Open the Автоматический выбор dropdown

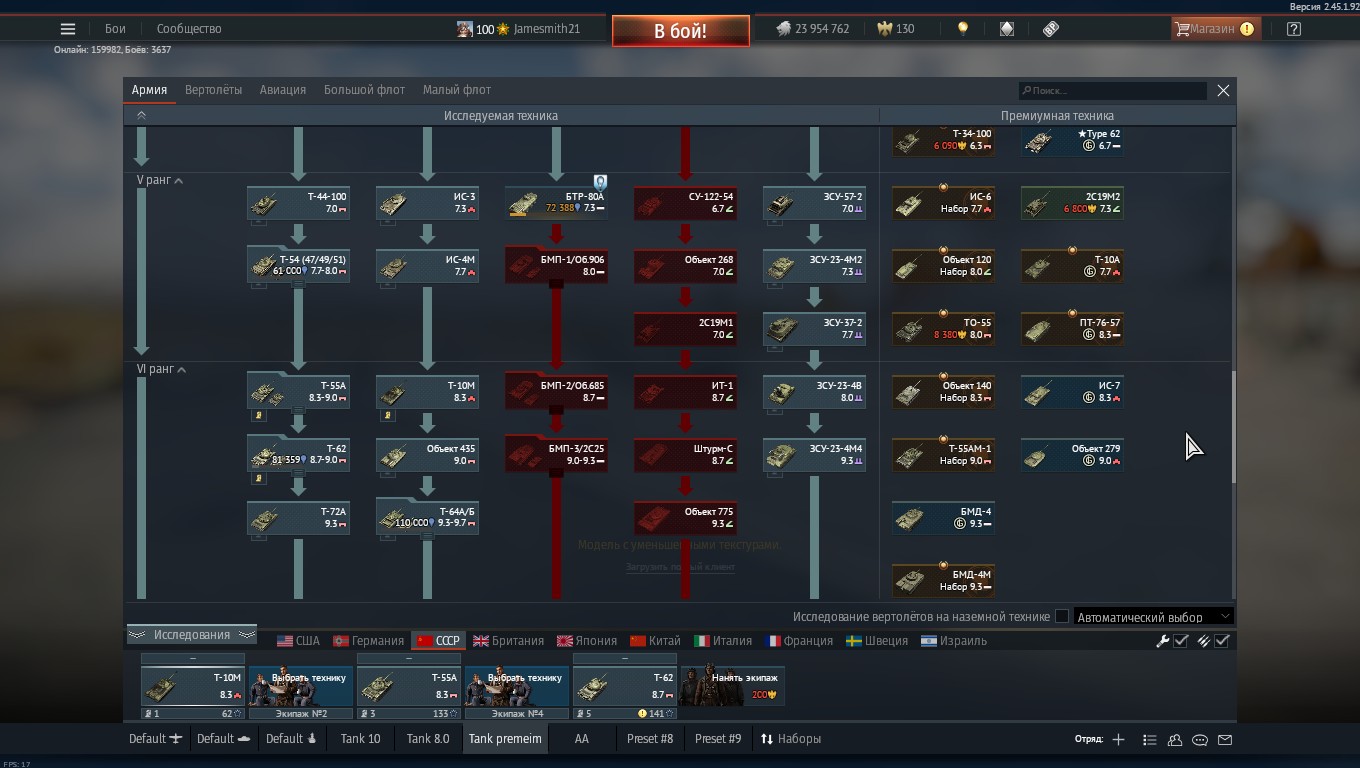(x=1154, y=617)
